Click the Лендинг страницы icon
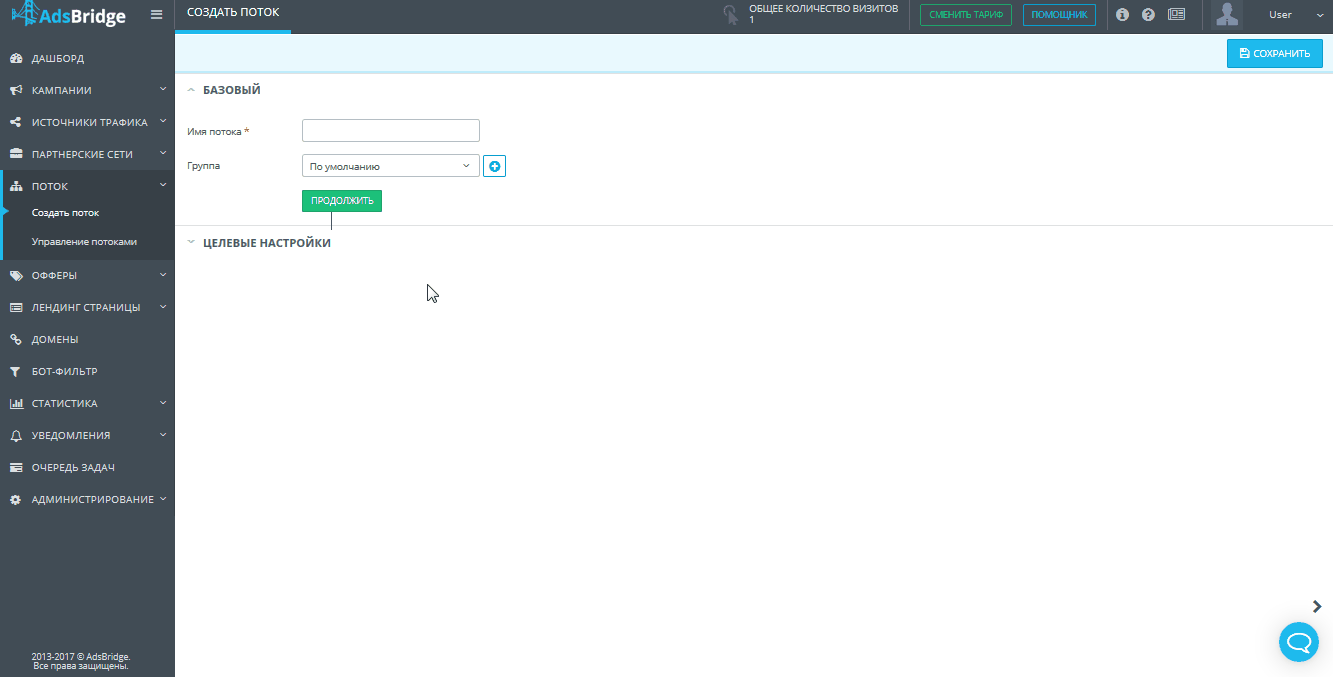The image size is (1333, 677). [x=16, y=308]
